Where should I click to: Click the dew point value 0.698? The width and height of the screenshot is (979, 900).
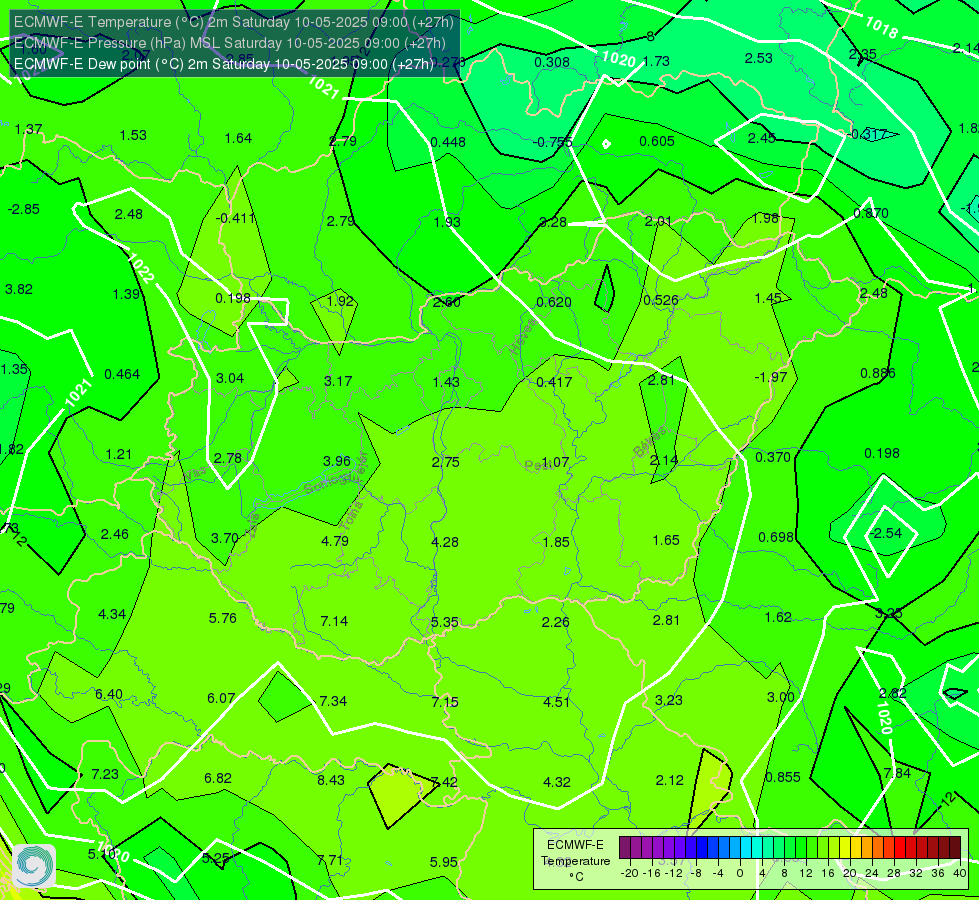coord(776,537)
